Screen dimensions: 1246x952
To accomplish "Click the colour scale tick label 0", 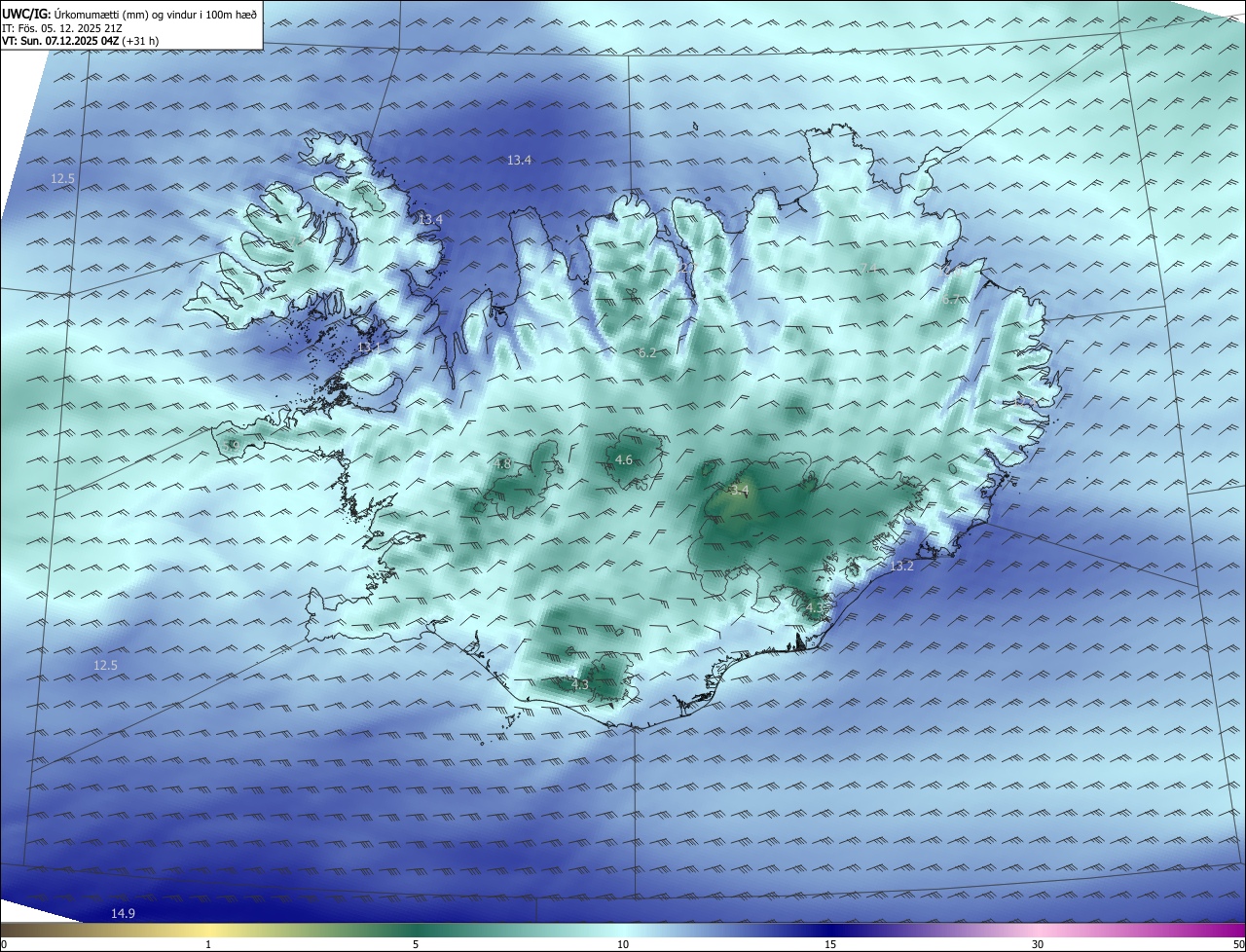I will pos(4,945).
